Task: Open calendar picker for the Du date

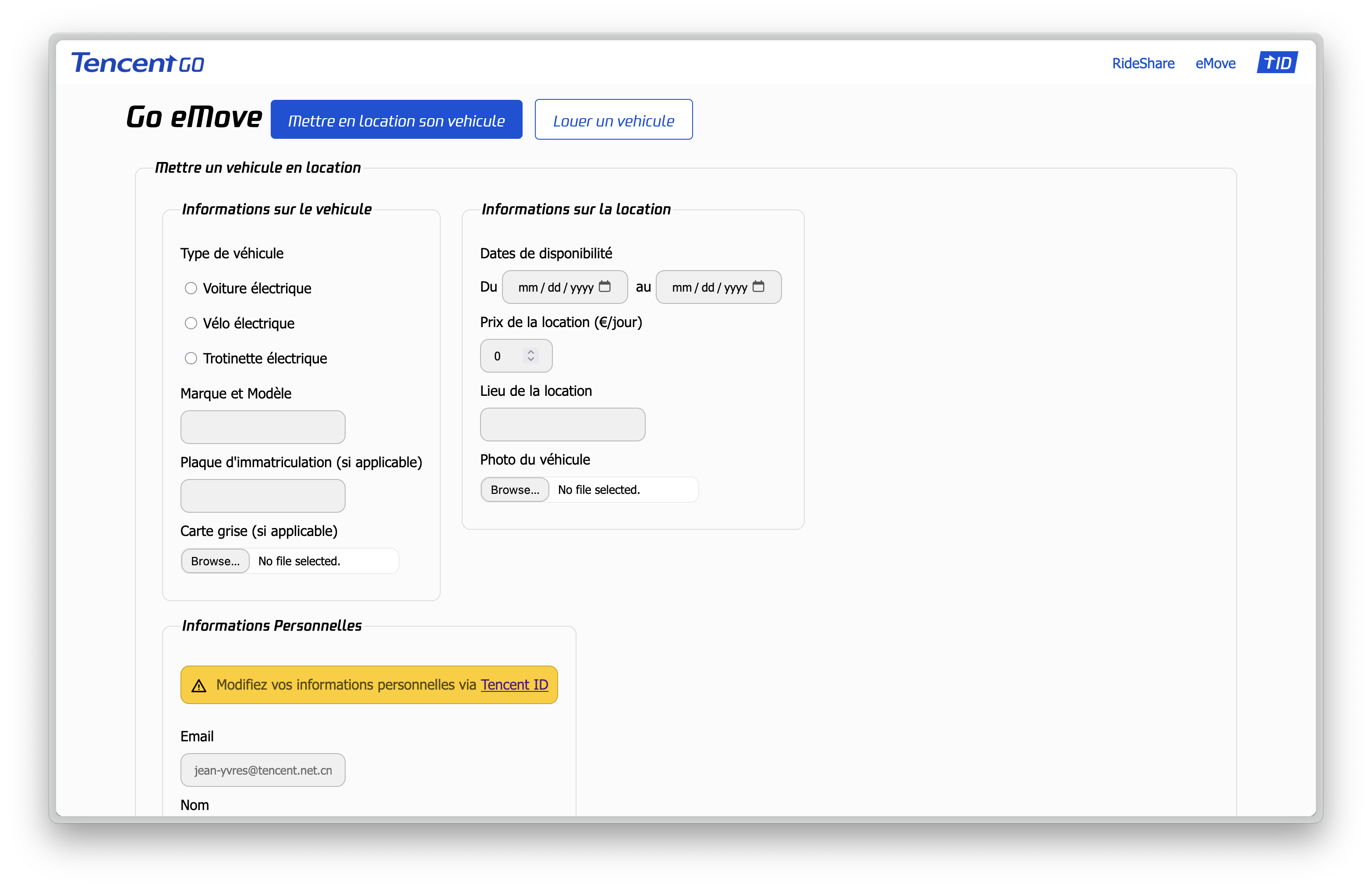Action: pyautogui.click(x=604, y=286)
